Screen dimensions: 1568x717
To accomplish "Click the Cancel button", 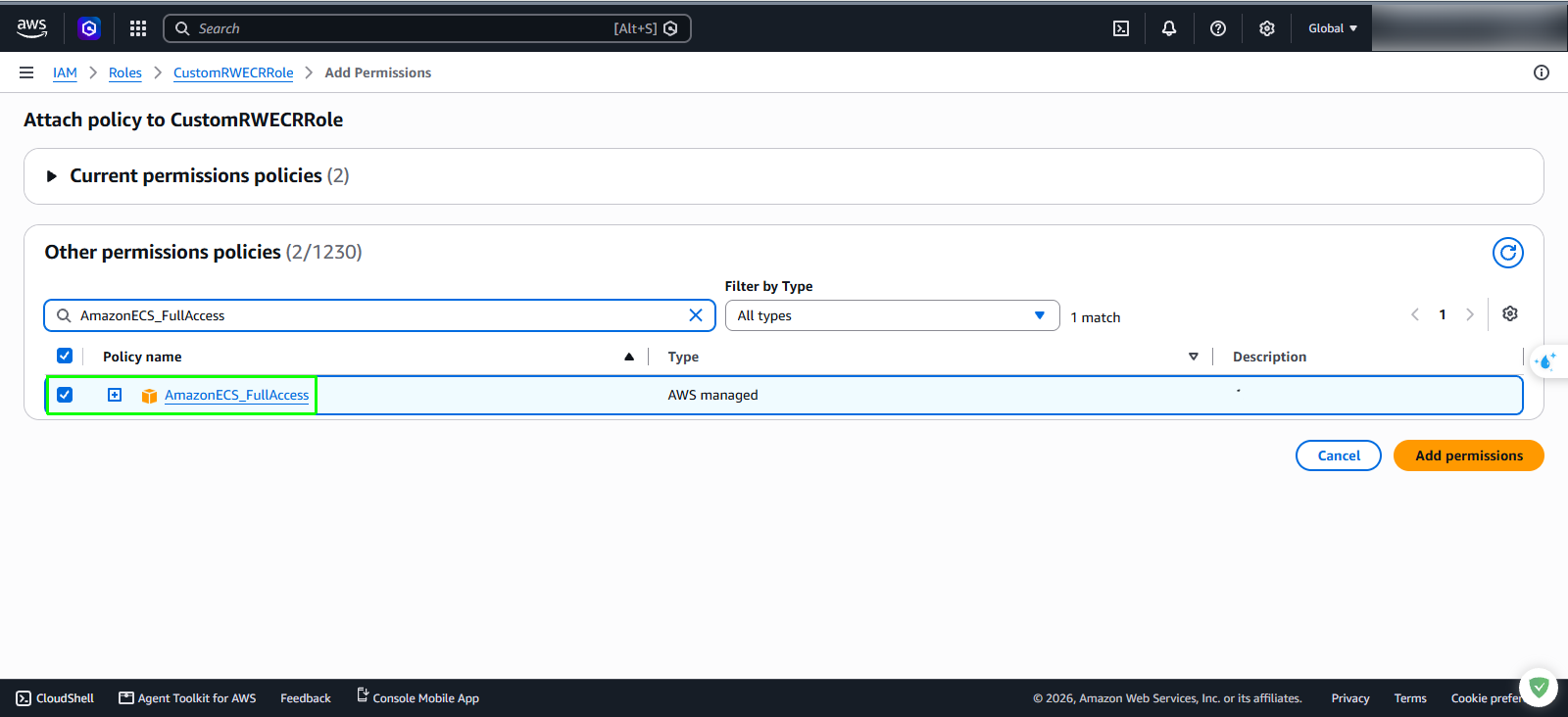I will coord(1339,455).
